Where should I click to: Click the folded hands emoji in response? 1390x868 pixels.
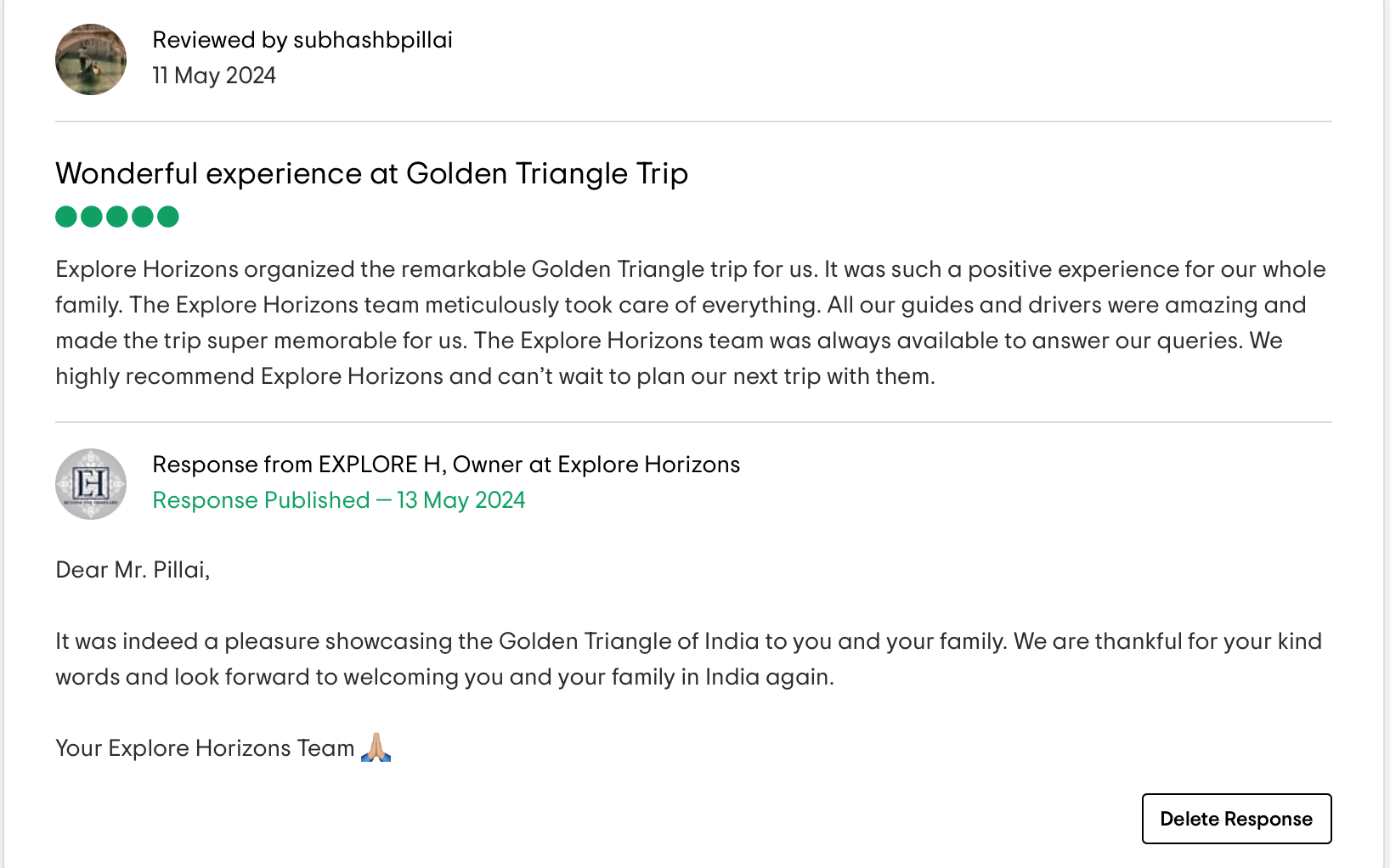pyautogui.click(x=376, y=747)
